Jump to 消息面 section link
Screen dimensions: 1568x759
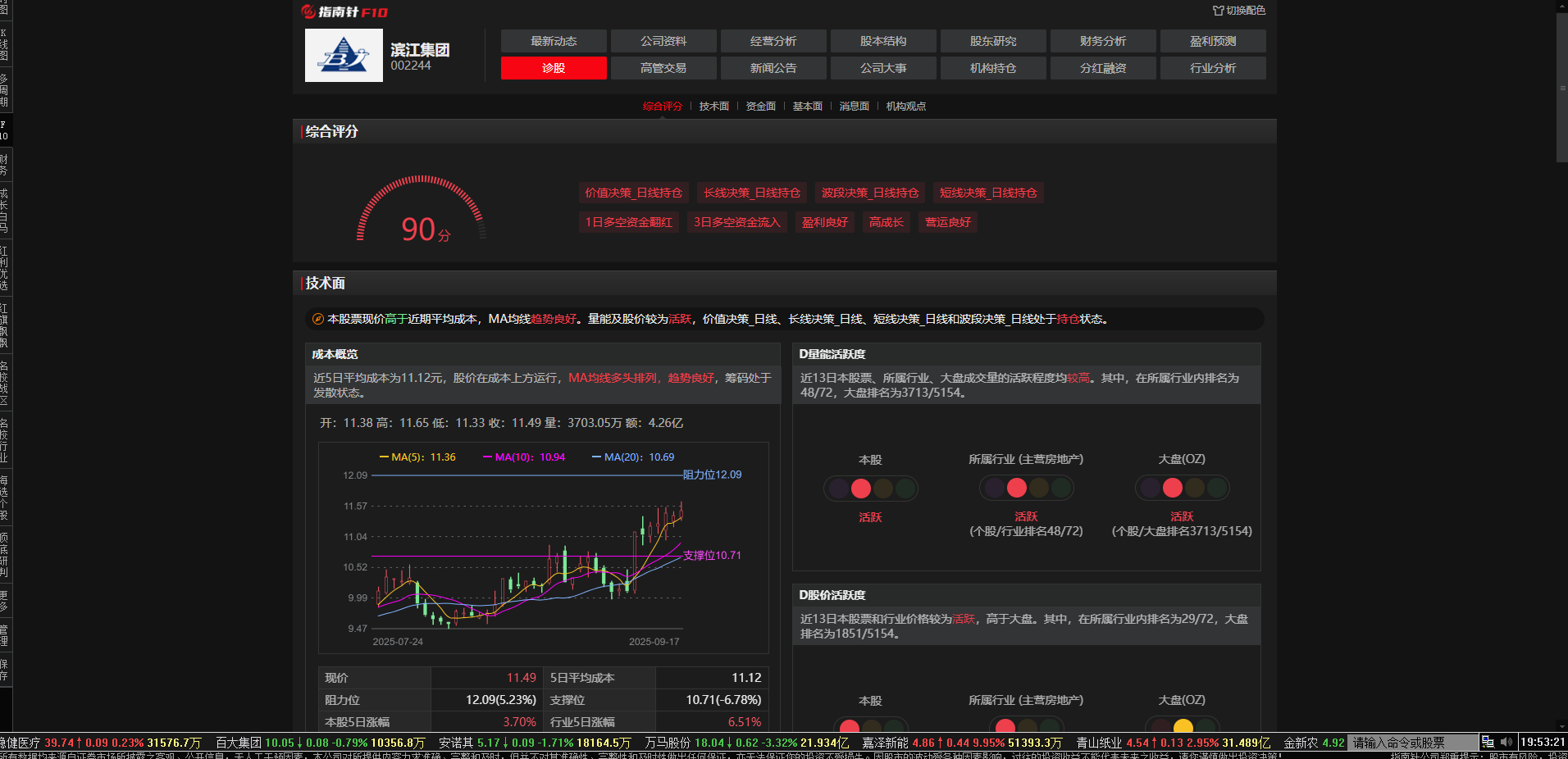pyautogui.click(x=855, y=107)
